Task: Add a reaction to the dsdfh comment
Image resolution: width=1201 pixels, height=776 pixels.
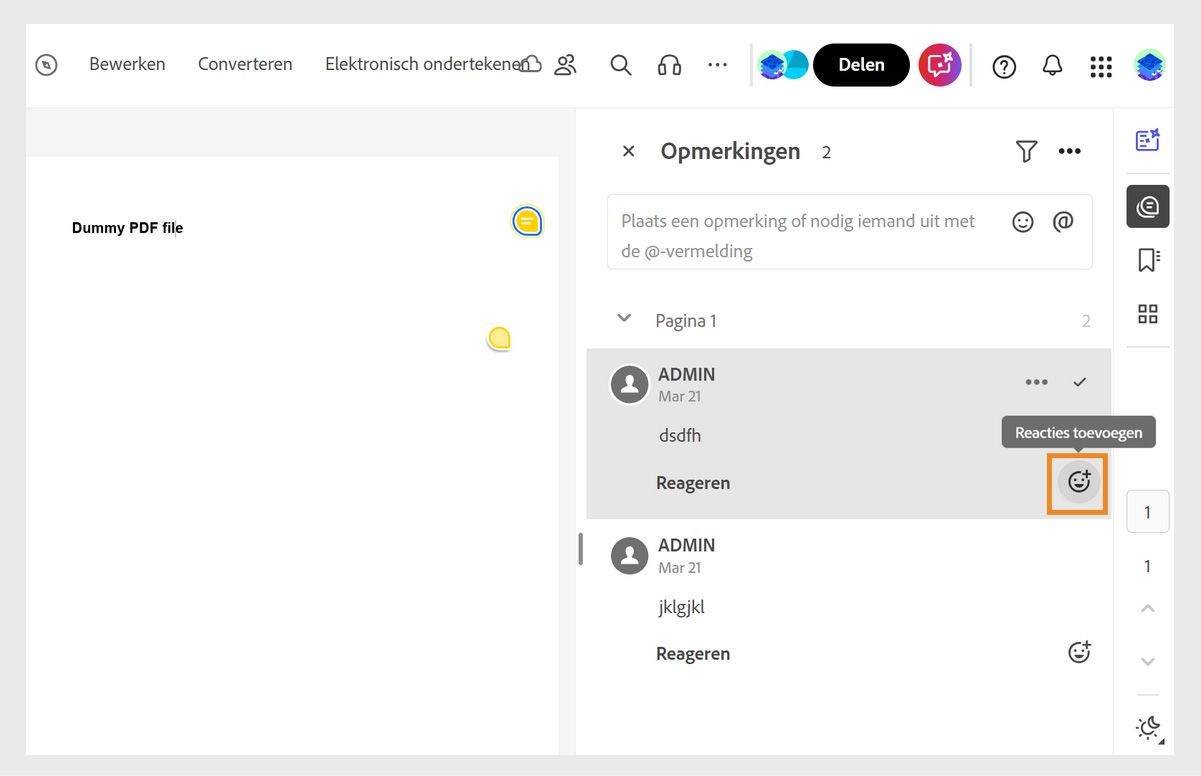Action: tap(1078, 482)
